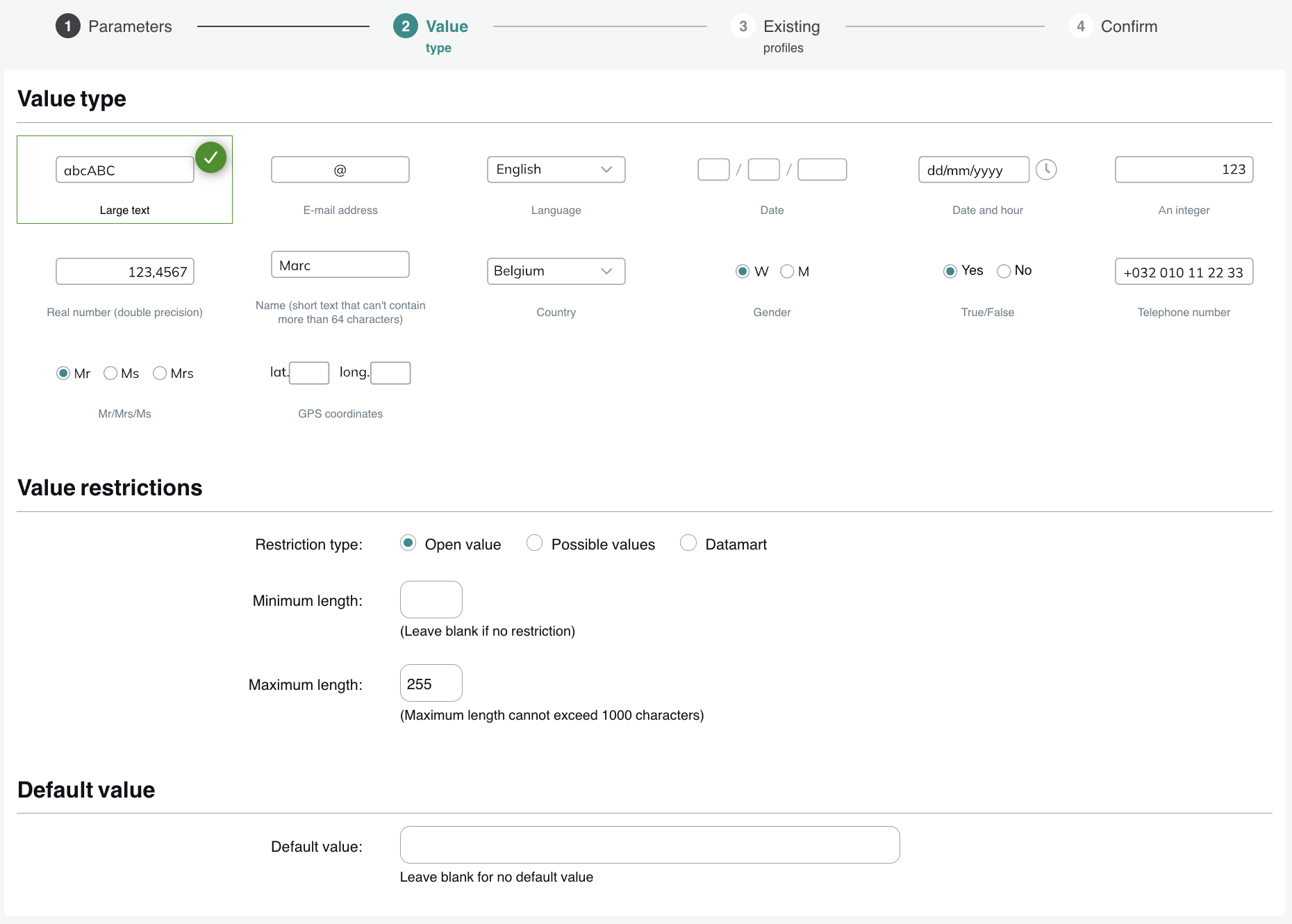Click step 4 Confirm circle

(1081, 26)
